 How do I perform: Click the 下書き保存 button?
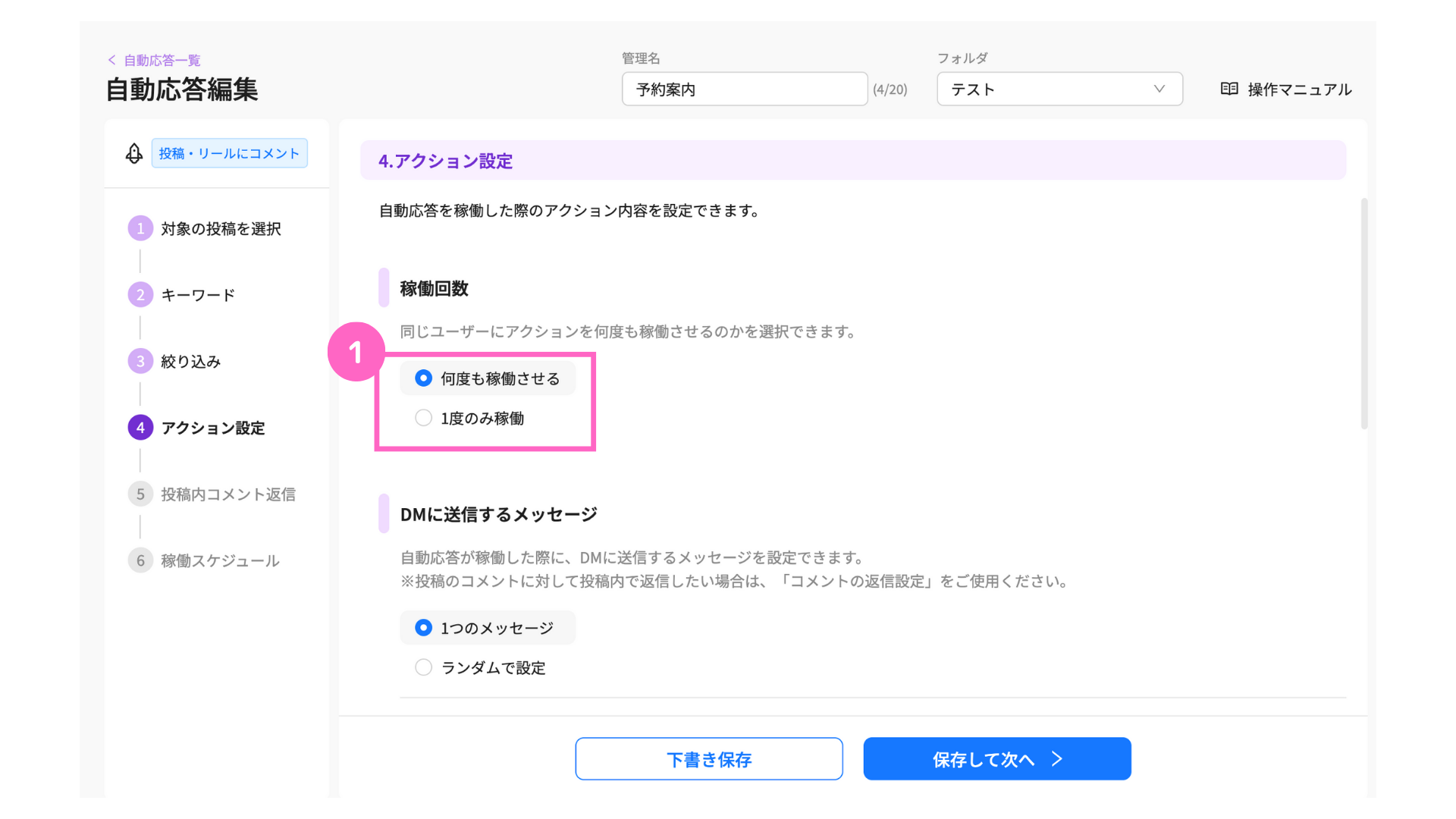pyautogui.click(x=709, y=758)
